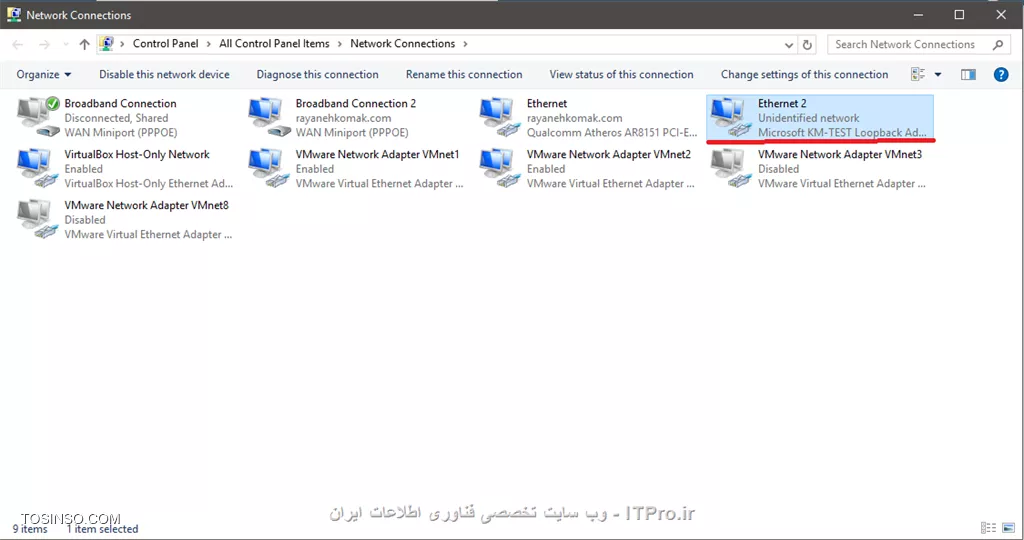Expand the chevron after All Control Panel Items

click(340, 44)
